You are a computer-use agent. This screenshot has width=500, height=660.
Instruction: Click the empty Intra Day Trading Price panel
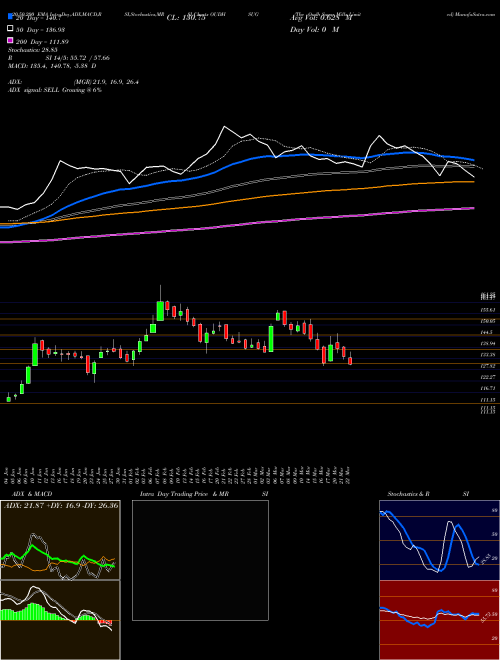[200, 560]
